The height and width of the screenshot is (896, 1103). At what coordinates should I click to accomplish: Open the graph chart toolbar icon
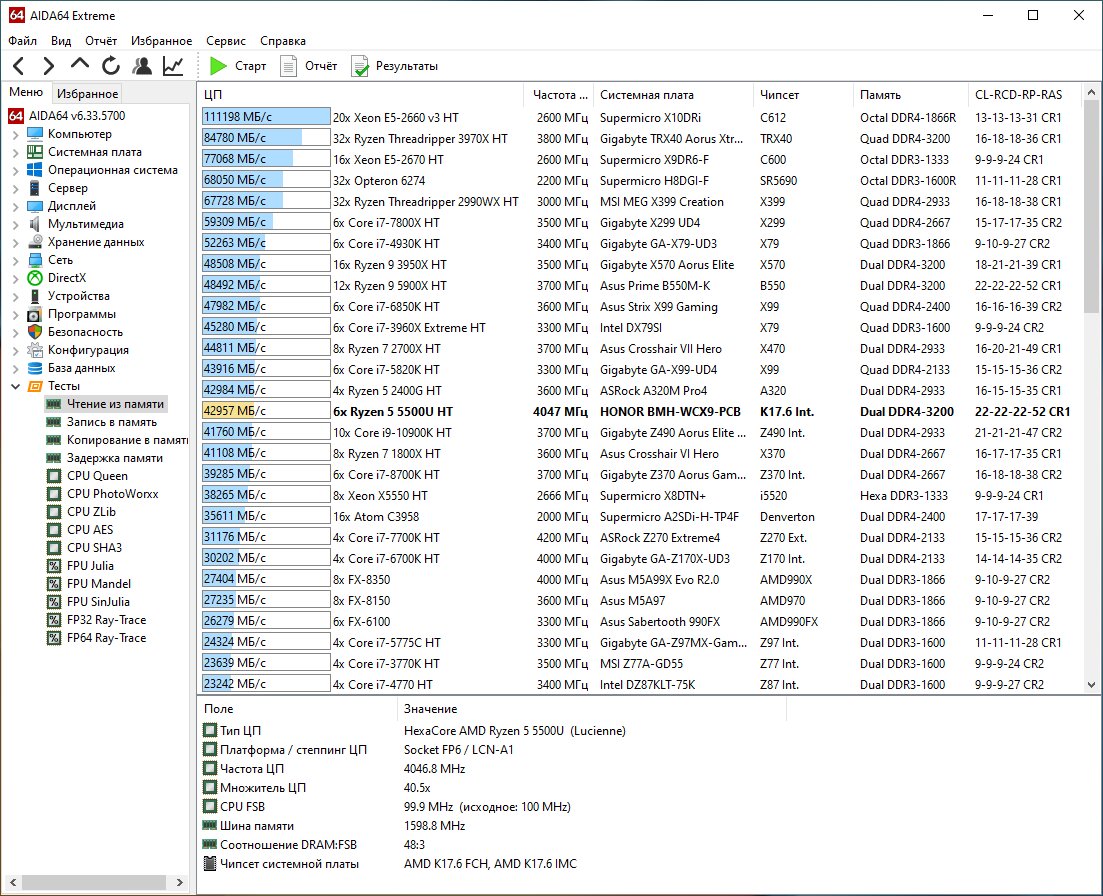pos(173,66)
